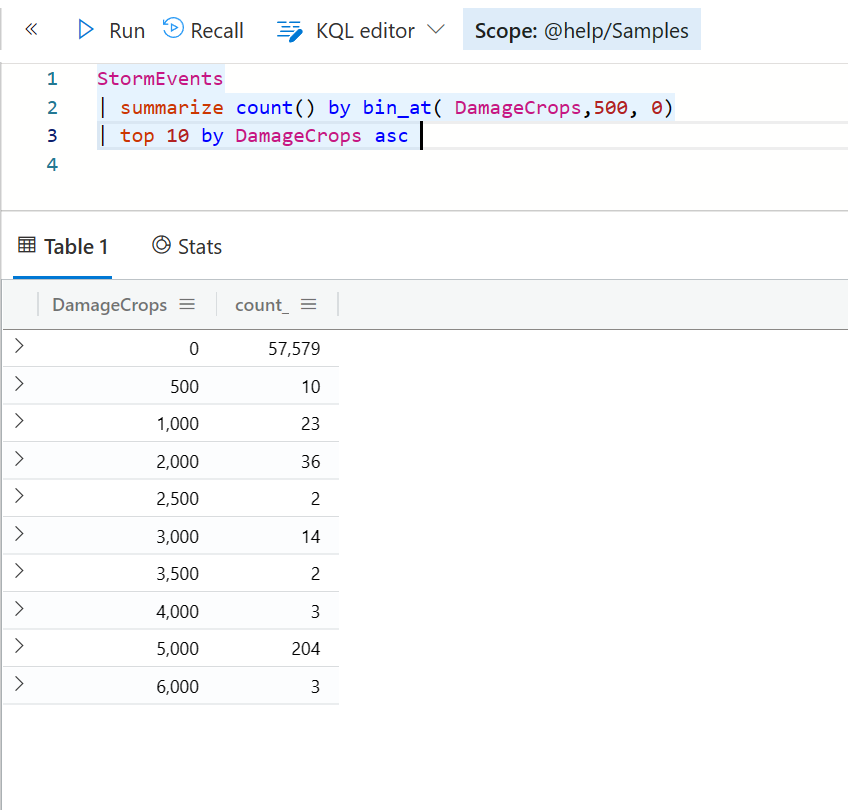Expand the row with DamageCrops 3,500
The height and width of the screenshot is (810, 848).
click(19, 570)
